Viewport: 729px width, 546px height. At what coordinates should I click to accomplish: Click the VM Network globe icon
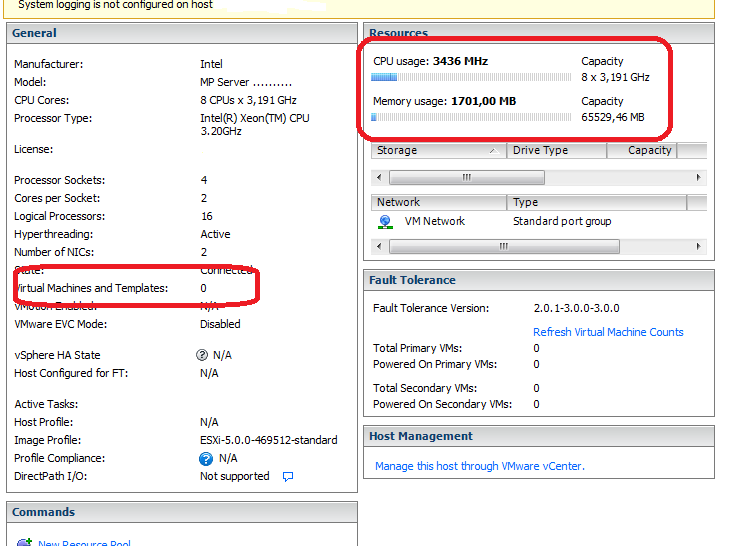tap(385, 222)
